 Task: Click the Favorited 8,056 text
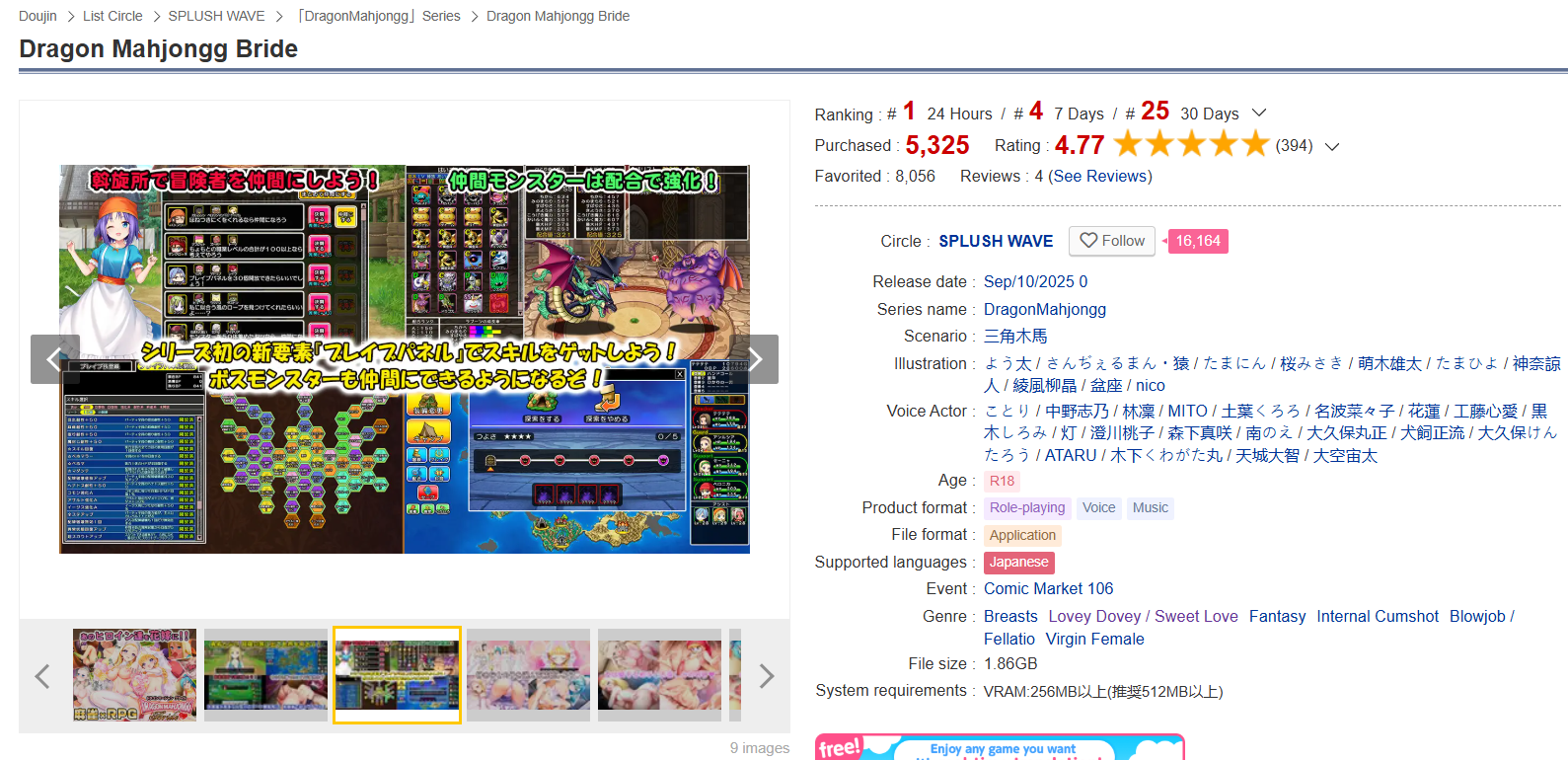tap(875, 176)
